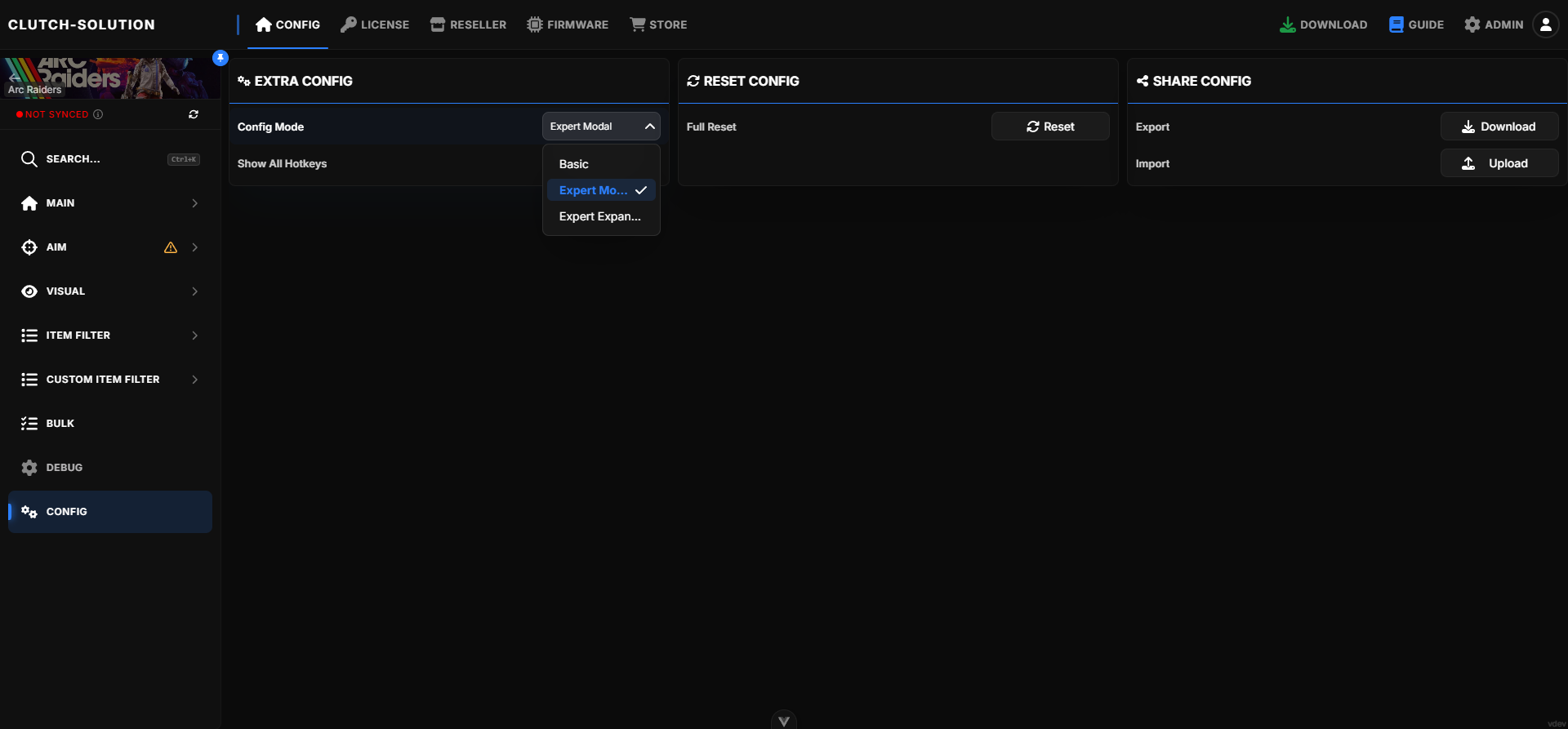Select the Expert Modal option
Viewport: 1568px width, 729px height.
coord(601,190)
